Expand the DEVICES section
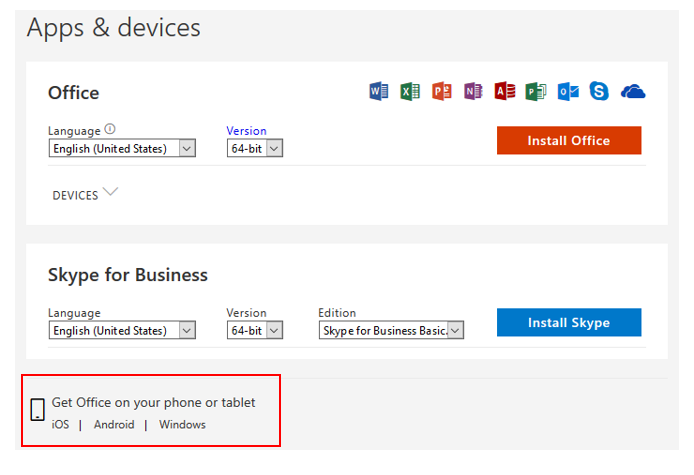This screenshot has height=475, width=694. tap(85, 195)
